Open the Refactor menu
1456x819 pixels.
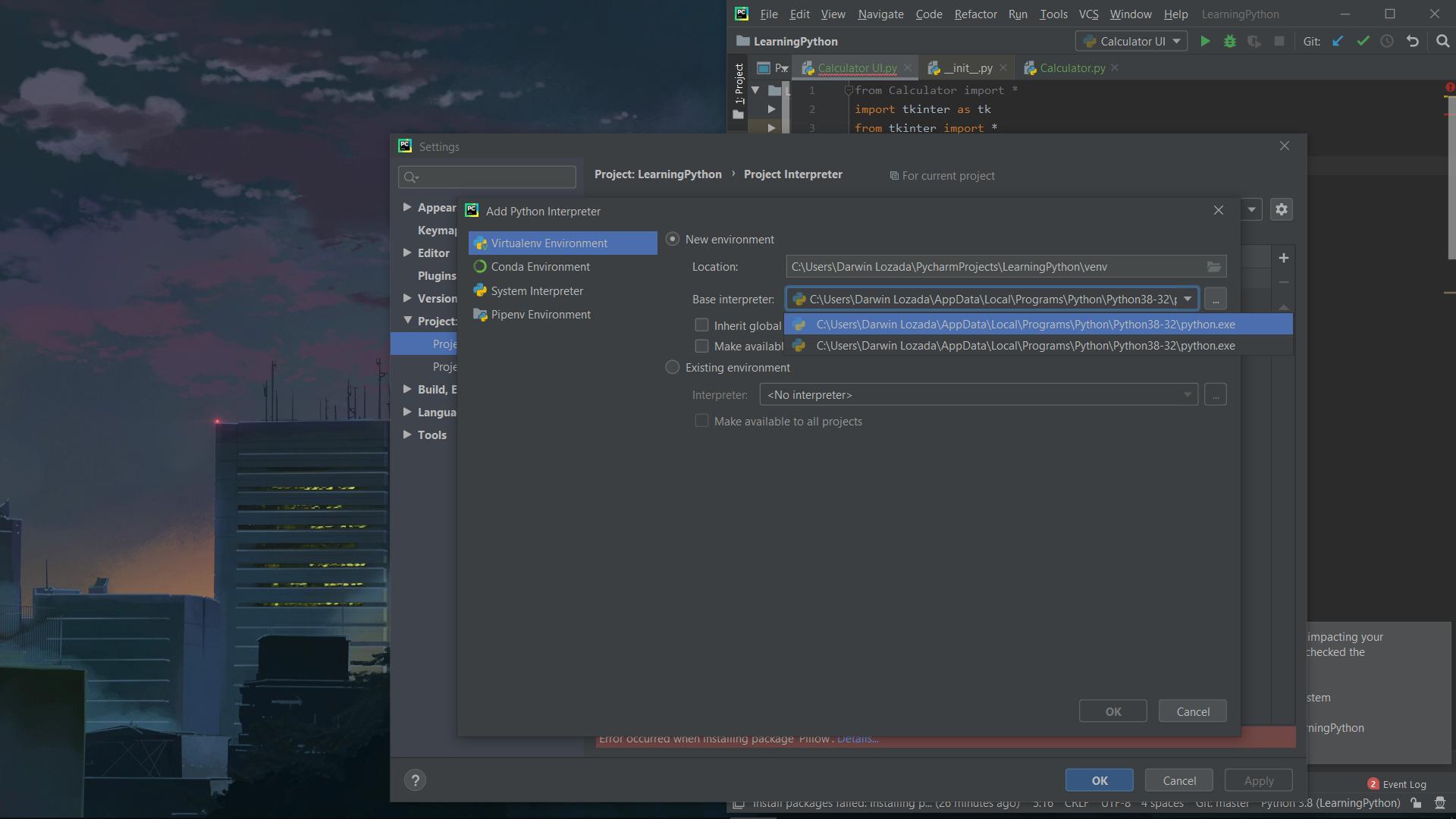(975, 14)
